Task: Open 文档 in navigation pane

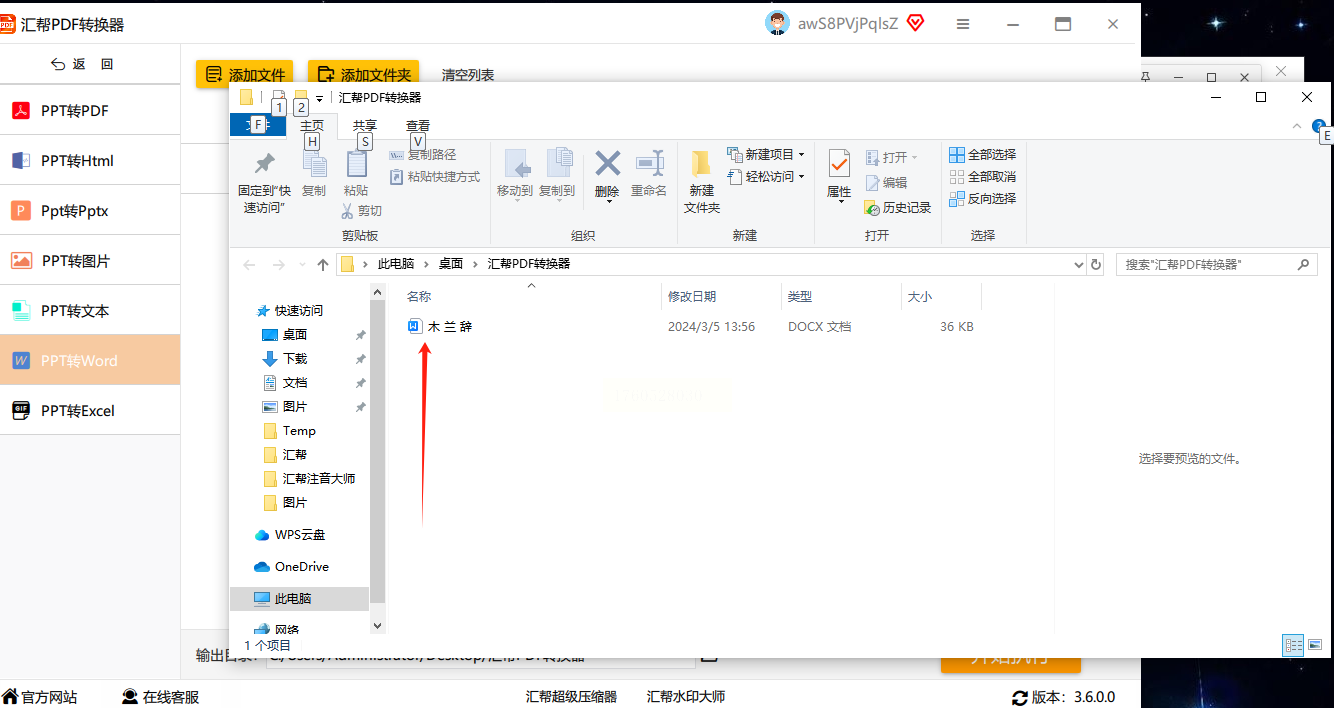Action: [295, 383]
